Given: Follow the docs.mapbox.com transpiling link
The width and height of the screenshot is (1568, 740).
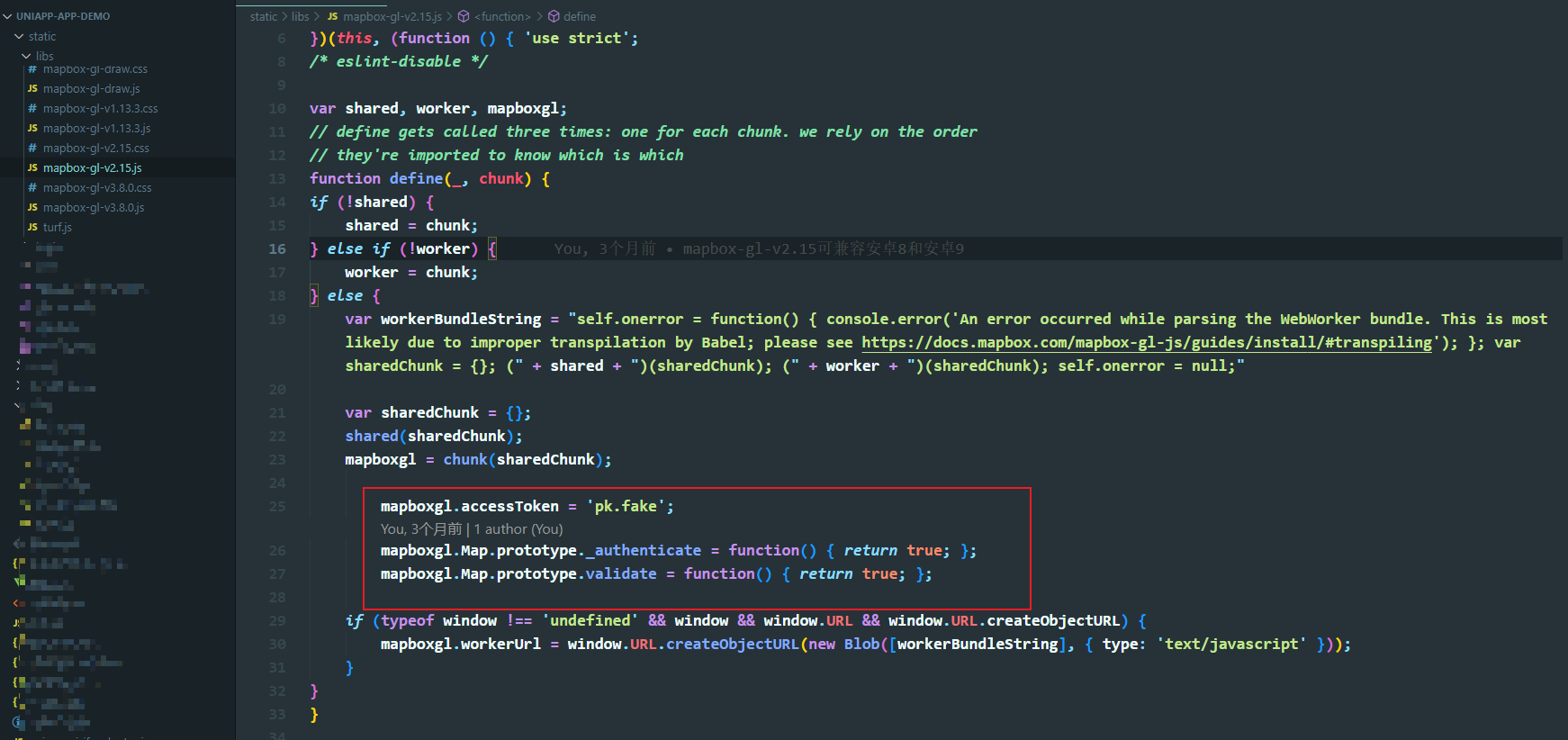Looking at the screenshot, I should tap(1146, 342).
